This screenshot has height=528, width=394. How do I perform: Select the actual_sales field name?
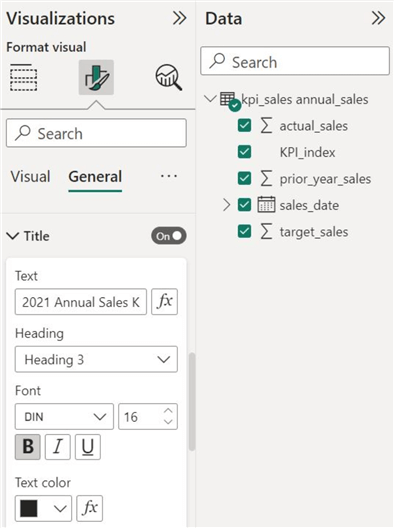pos(314,126)
